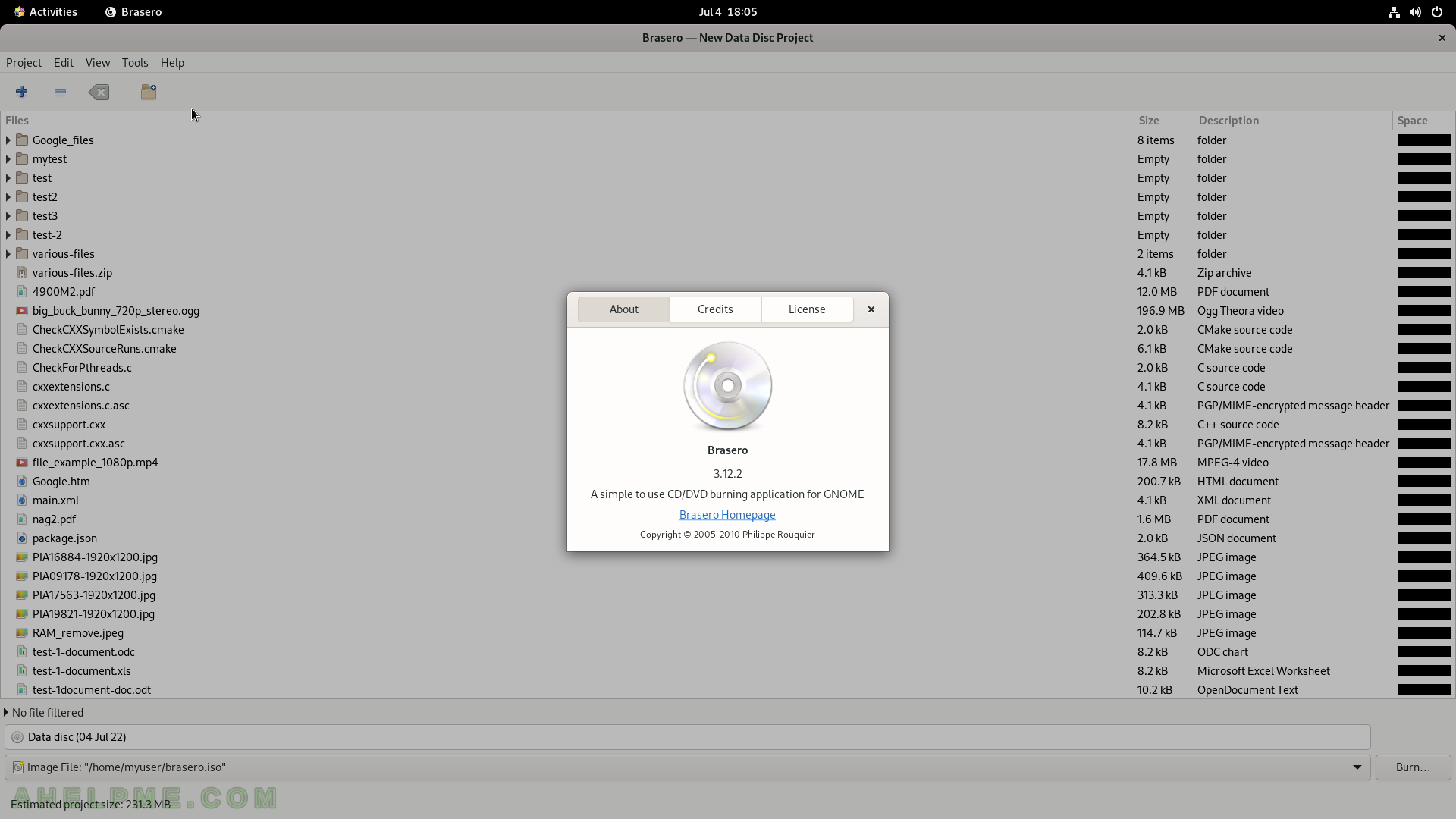1456x819 pixels.
Task: Expand the mytest folder arrow
Action: (8, 158)
